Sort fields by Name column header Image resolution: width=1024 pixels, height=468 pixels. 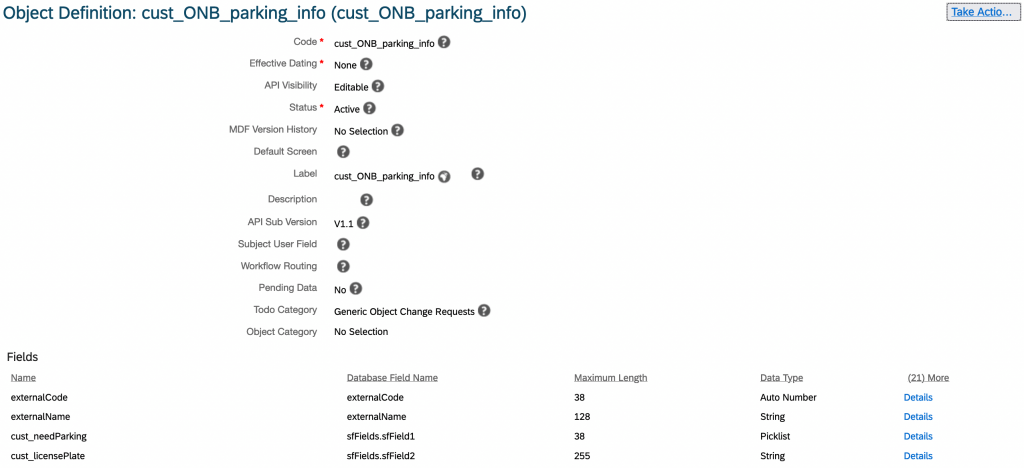pyautogui.click(x=23, y=378)
